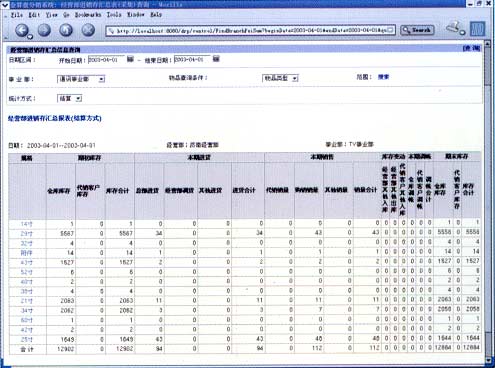Click the Stop loading icon

[x=88, y=30]
